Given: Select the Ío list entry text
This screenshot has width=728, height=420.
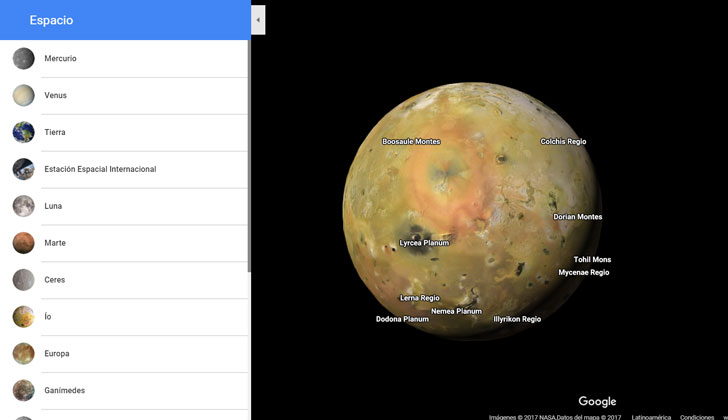Looking at the screenshot, I should click(47, 317).
